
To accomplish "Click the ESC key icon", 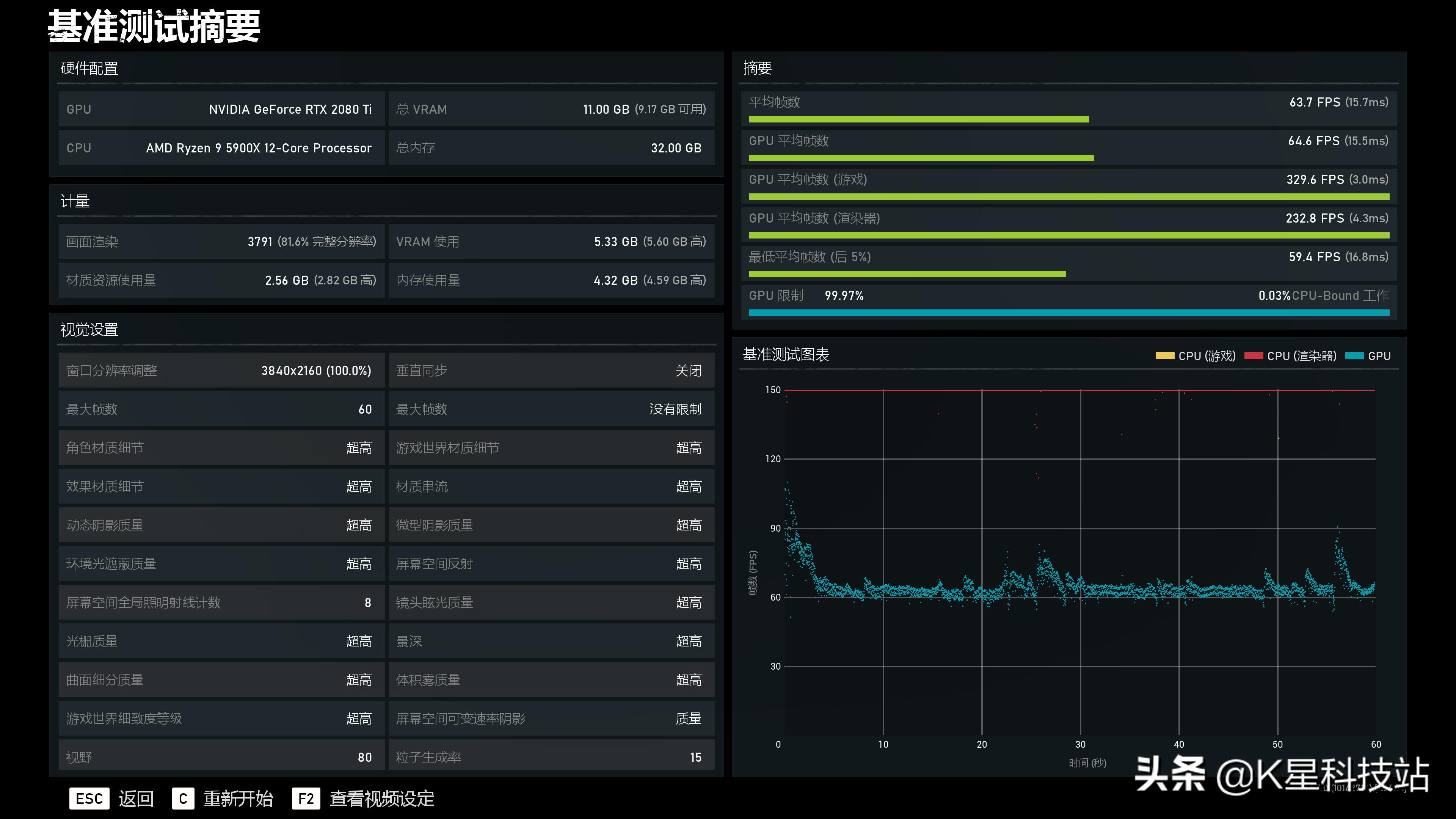I will (89, 798).
